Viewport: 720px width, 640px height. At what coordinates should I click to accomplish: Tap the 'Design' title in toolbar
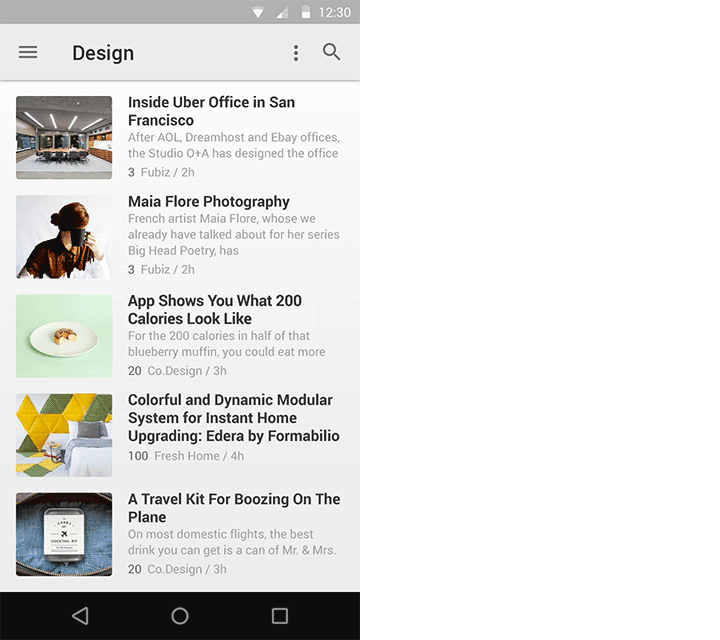pos(103,53)
